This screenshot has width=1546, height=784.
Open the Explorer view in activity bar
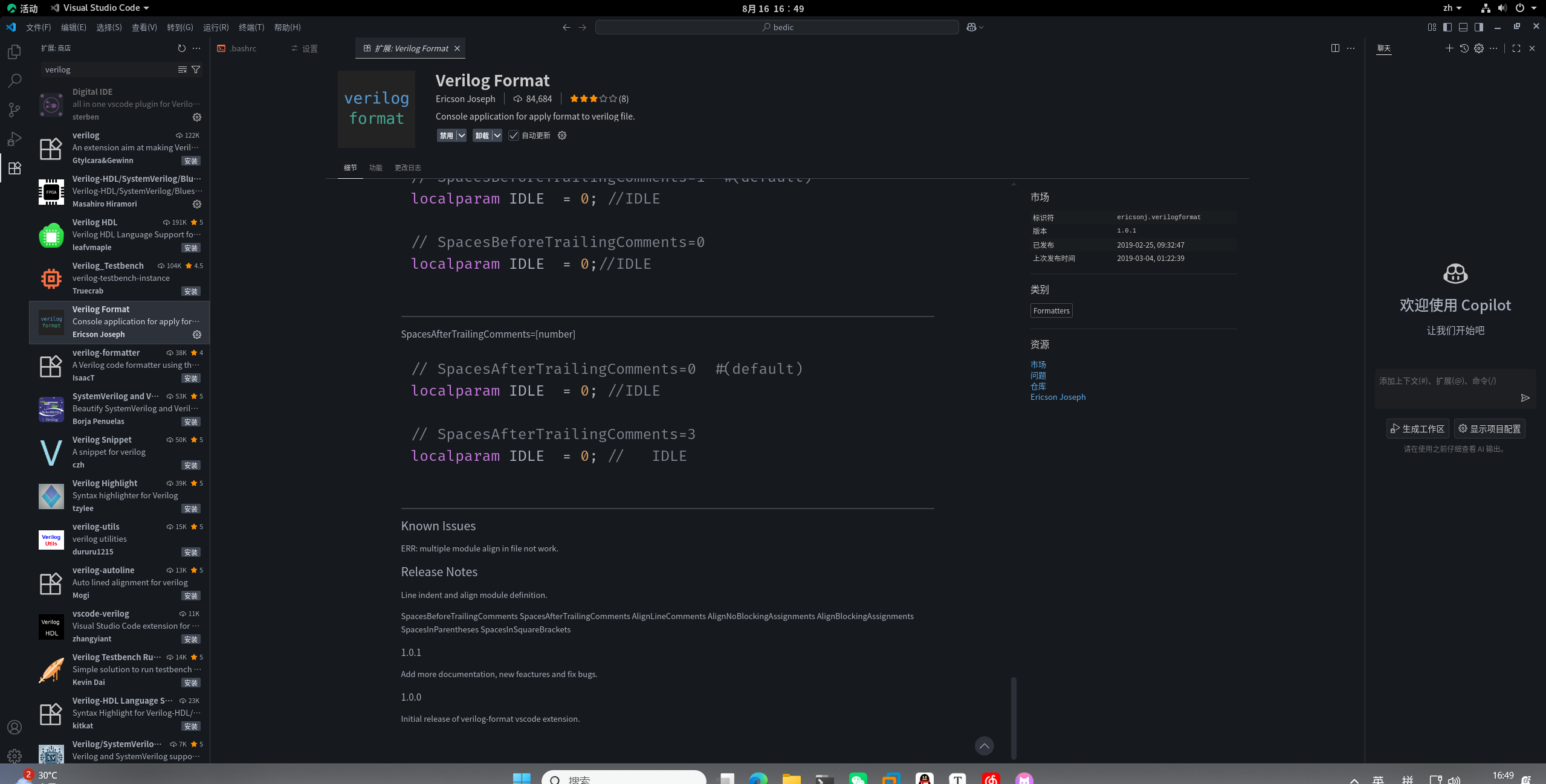tap(15, 52)
